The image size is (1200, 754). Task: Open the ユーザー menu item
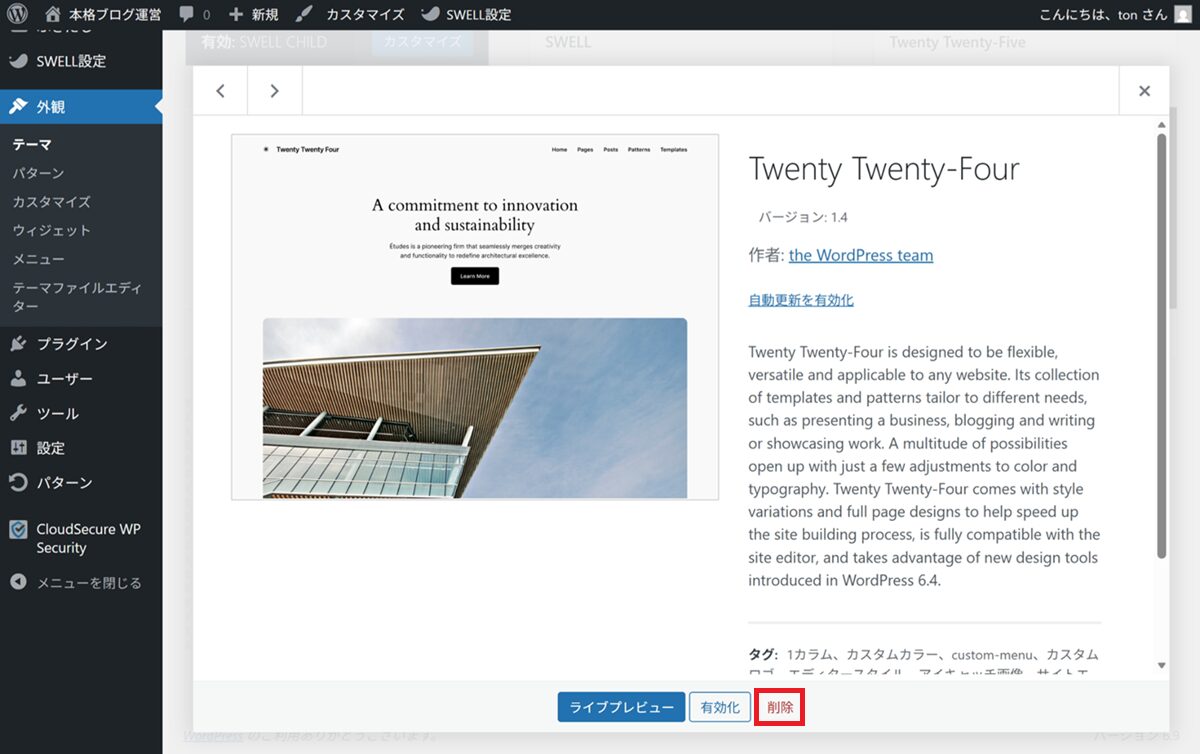pos(64,379)
